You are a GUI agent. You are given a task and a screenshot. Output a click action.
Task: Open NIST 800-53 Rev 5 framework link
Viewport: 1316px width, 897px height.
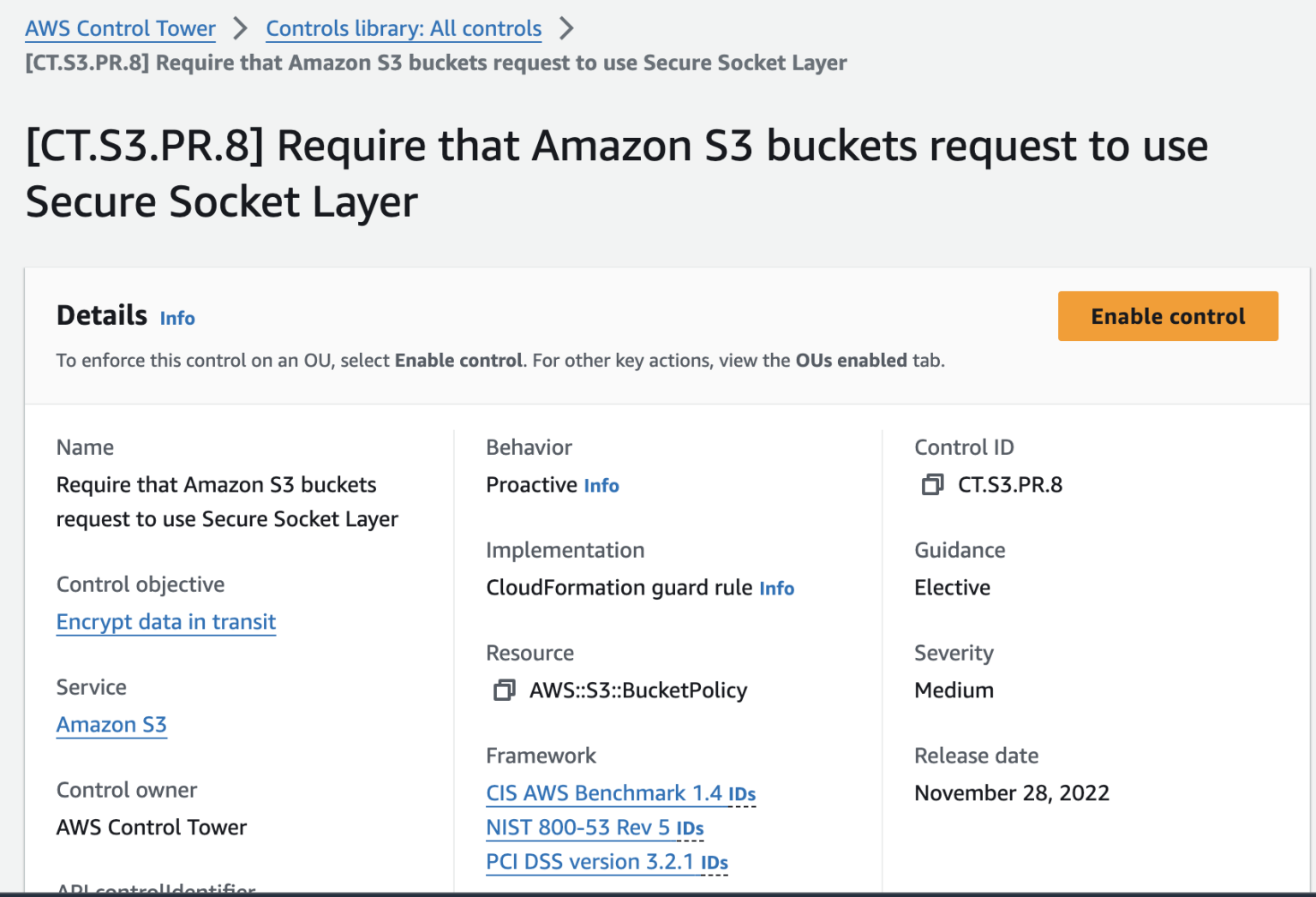(x=577, y=828)
